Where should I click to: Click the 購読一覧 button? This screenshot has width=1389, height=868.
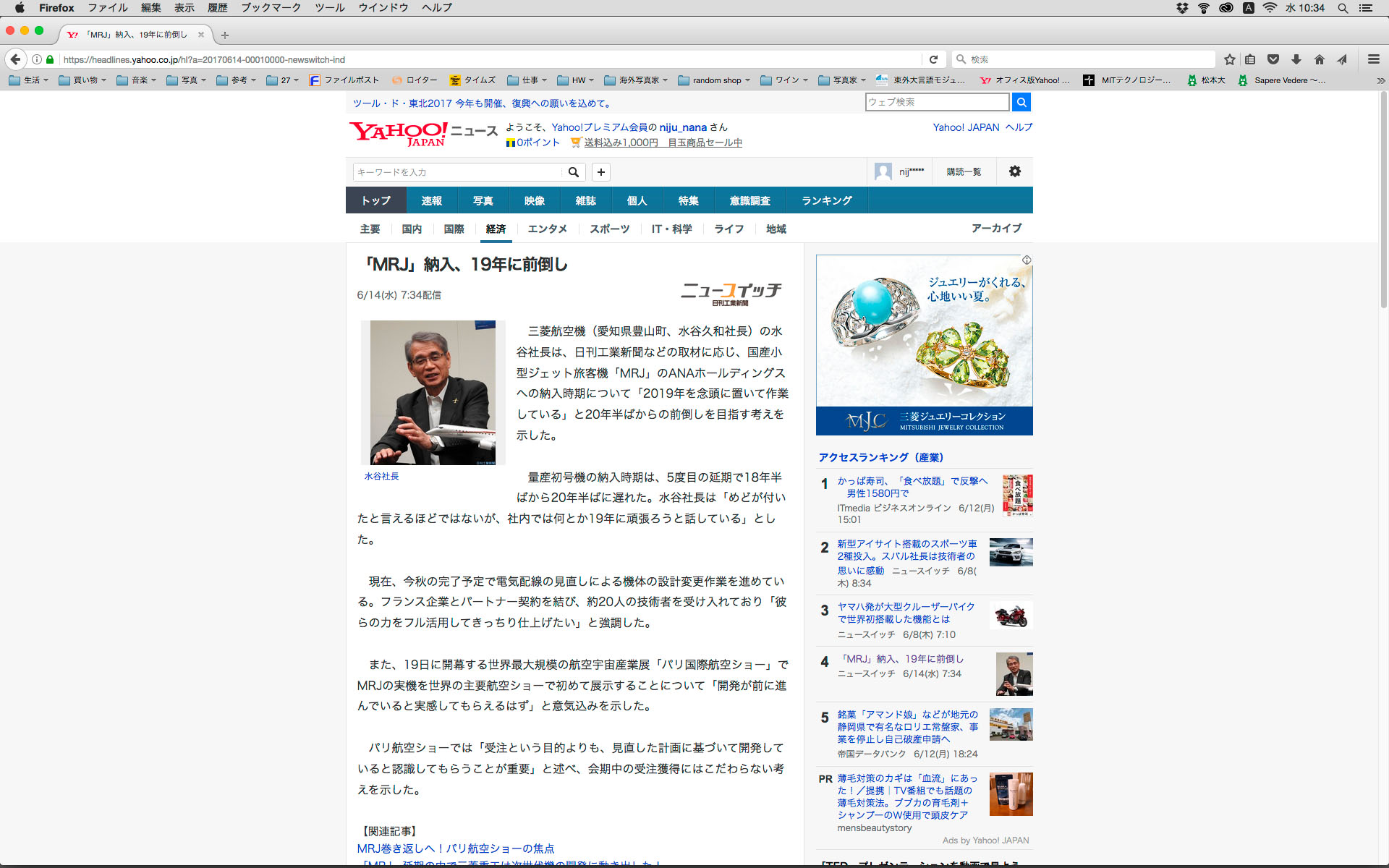coord(964,171)
